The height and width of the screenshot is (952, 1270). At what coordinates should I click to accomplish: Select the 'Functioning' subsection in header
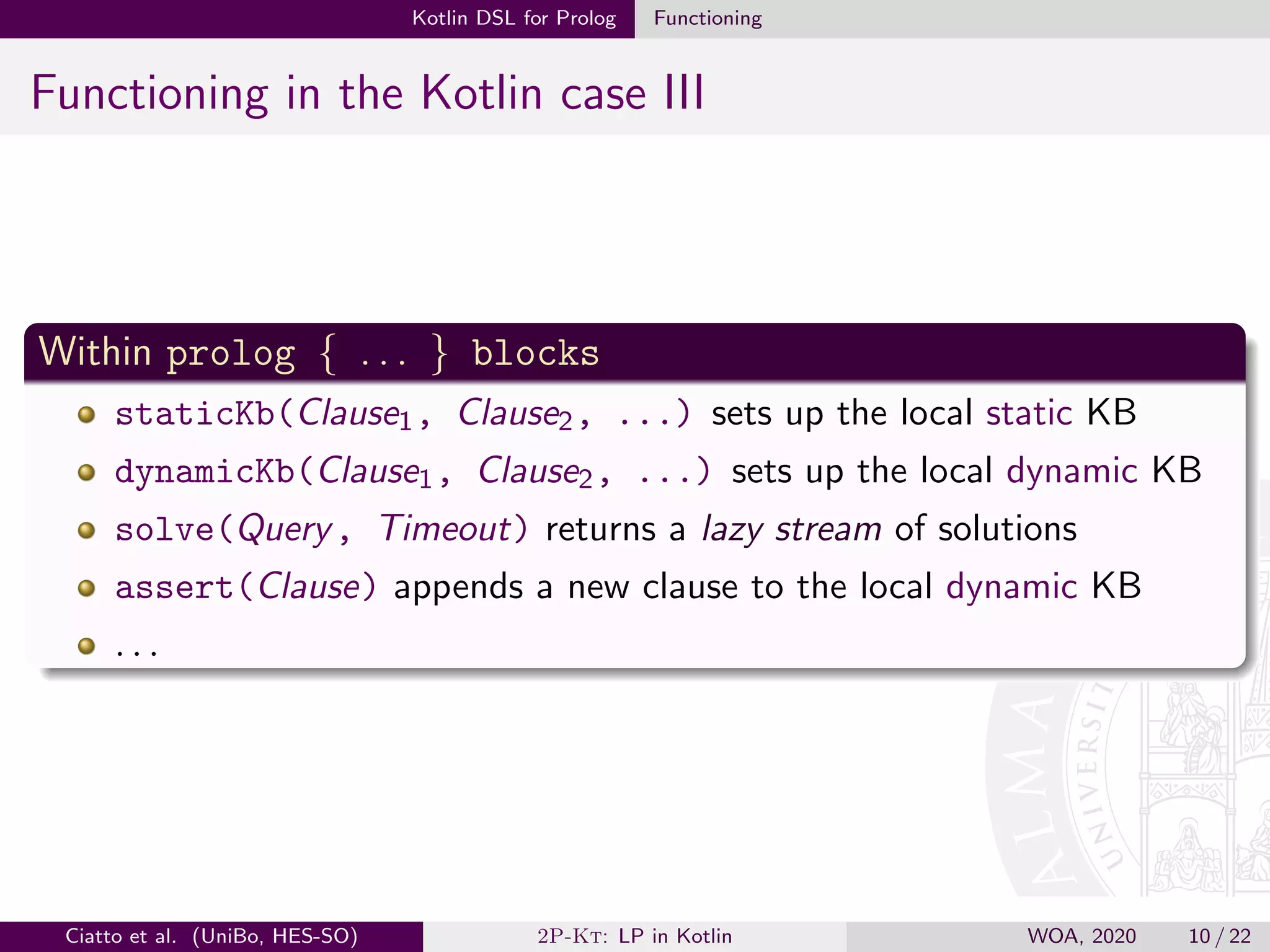(708, 19)
